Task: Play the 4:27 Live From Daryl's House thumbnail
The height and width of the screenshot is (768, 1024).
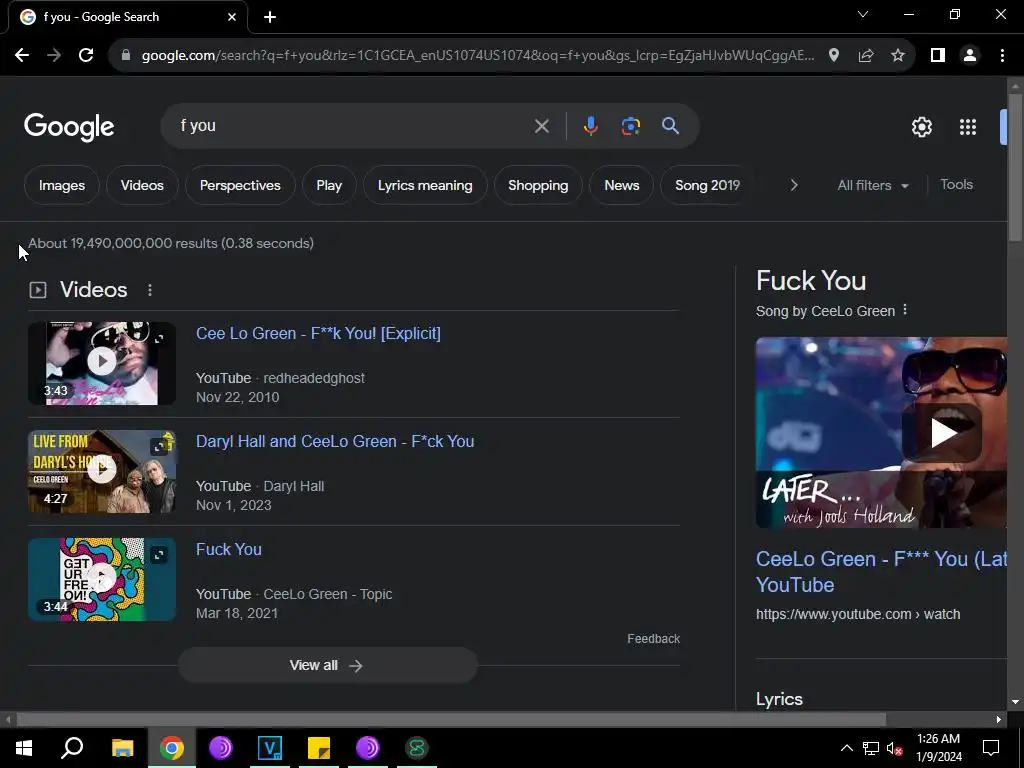Action: coord(102,469)
